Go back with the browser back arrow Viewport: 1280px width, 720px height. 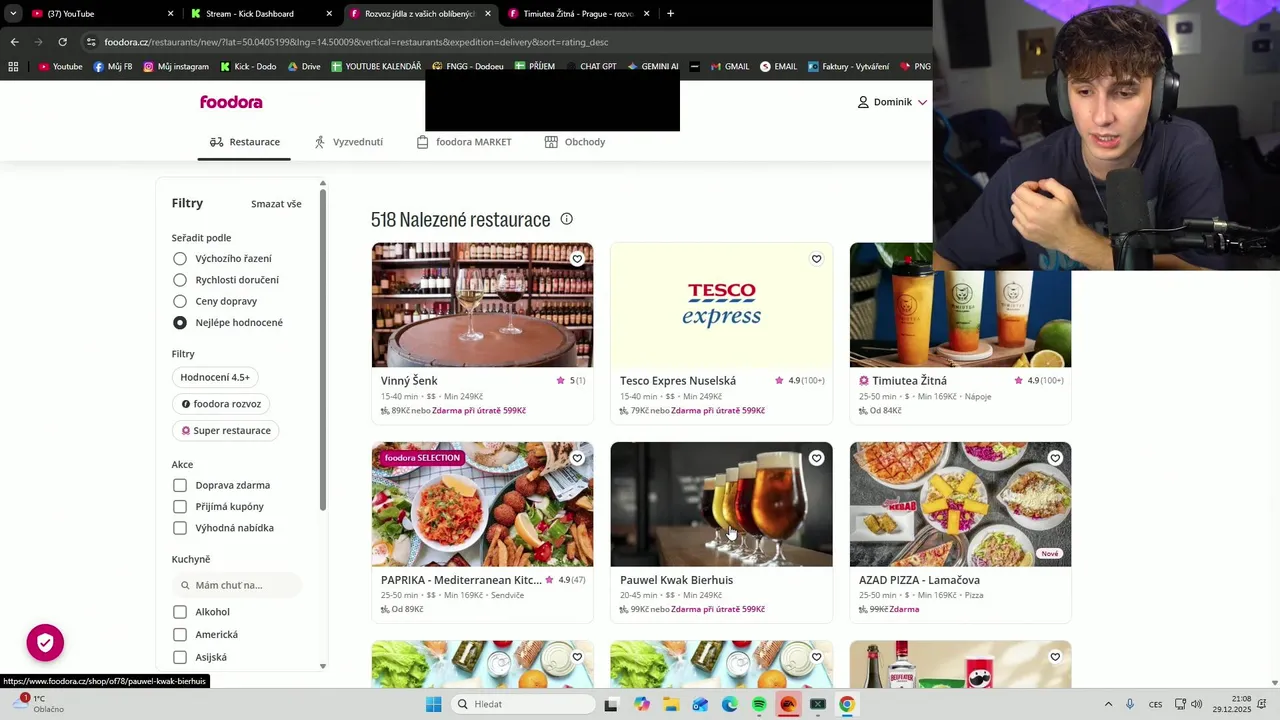tap(14, 42)
